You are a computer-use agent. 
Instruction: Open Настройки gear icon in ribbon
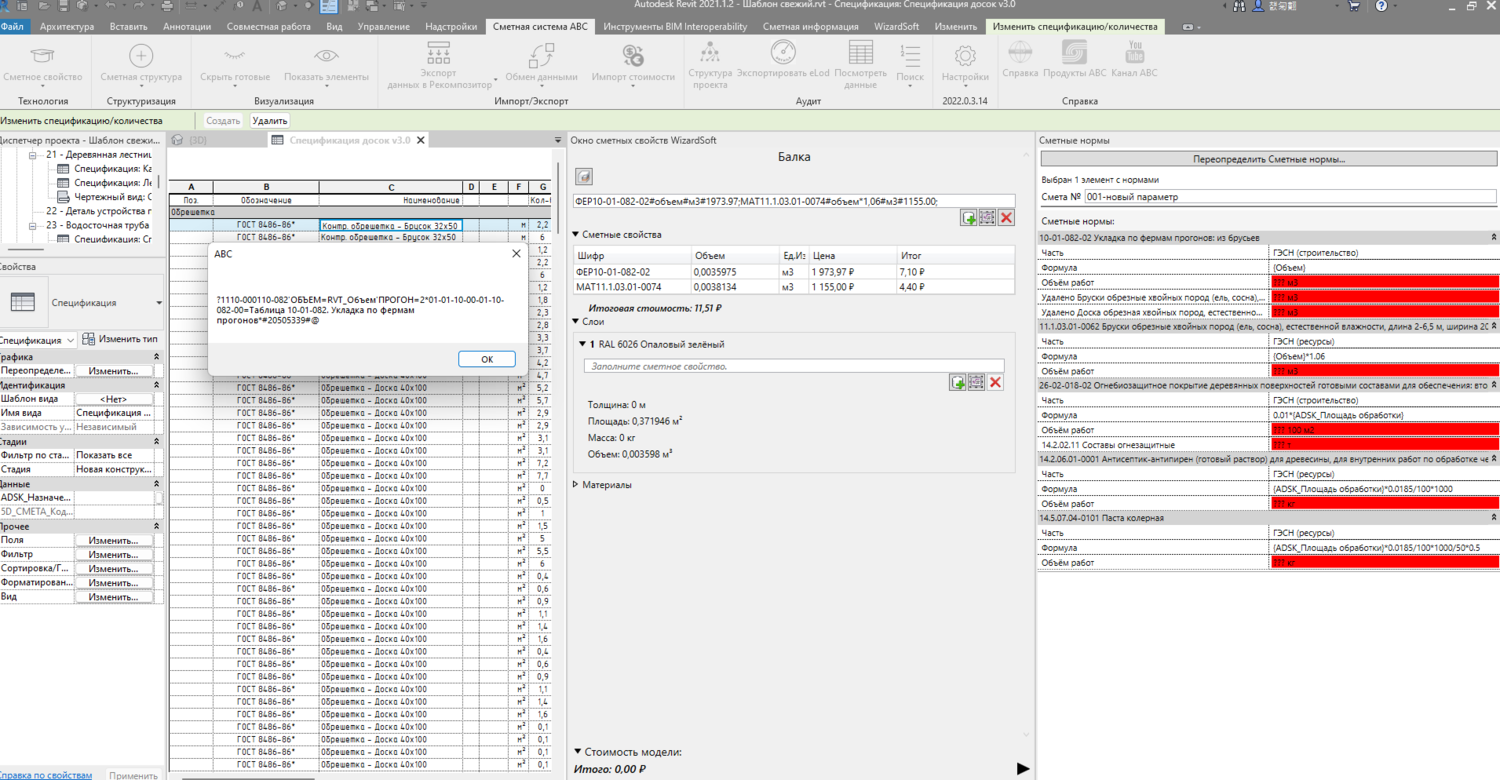click(x=964, y=57)
